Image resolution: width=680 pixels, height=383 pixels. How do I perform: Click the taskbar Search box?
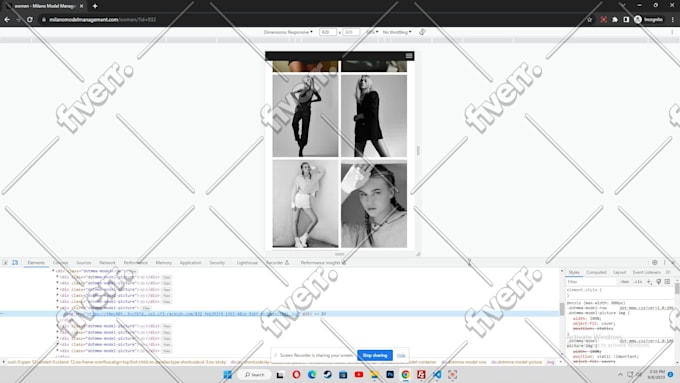pyautogui.click(x=255, y=375)
